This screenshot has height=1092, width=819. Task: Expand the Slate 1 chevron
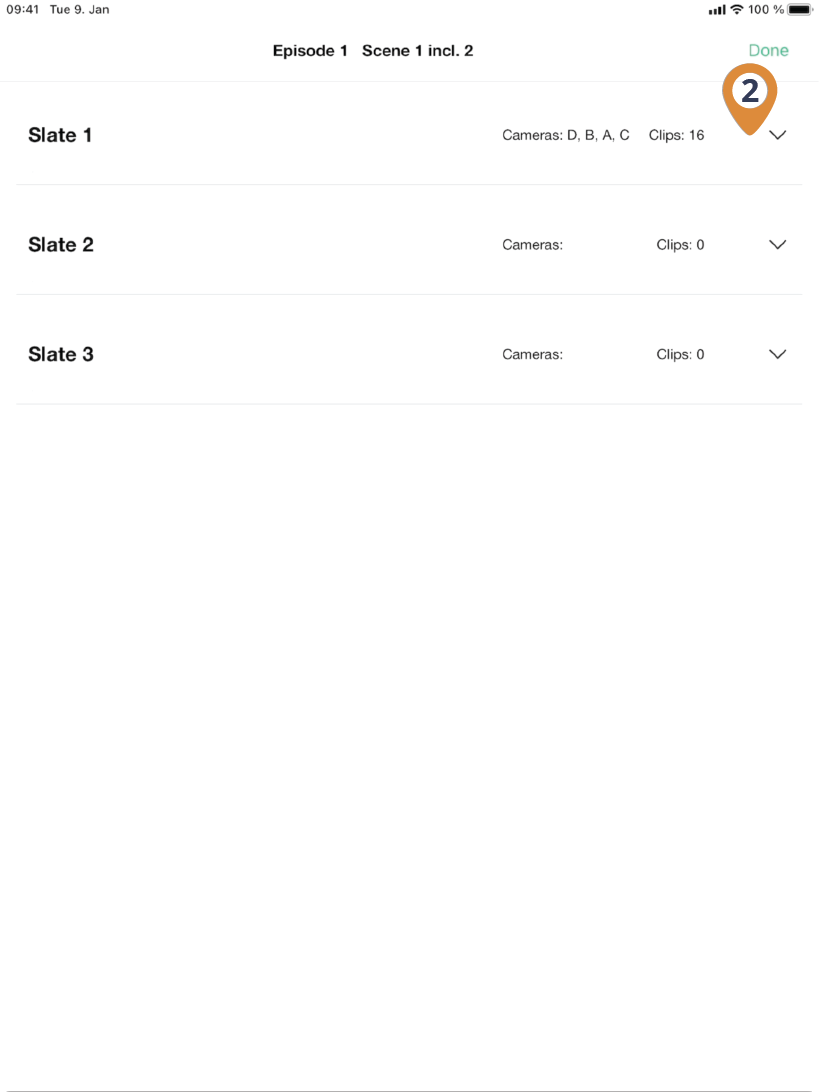(777, 135)
